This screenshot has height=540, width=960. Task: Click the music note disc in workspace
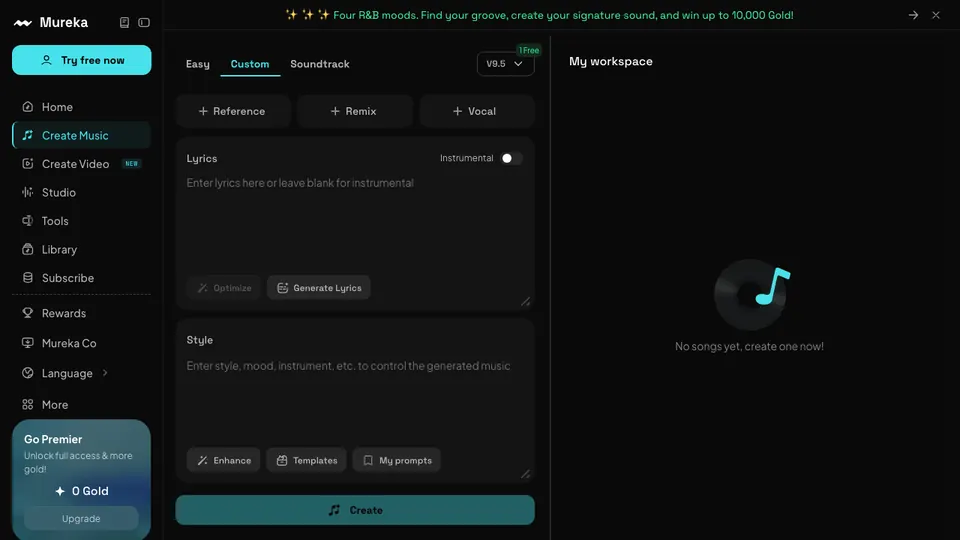752,294
